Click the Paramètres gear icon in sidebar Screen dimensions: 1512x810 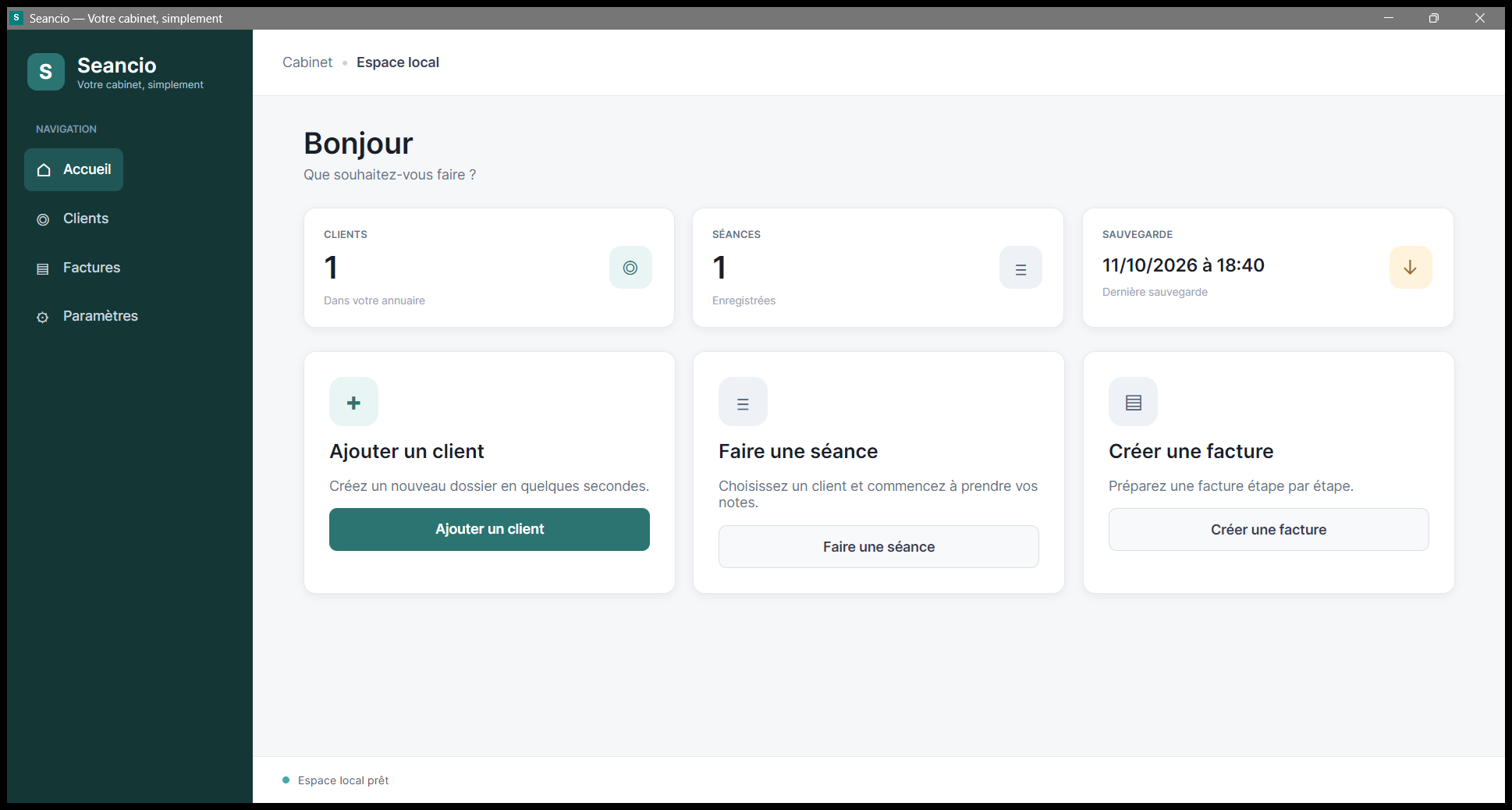pos(43,317)
